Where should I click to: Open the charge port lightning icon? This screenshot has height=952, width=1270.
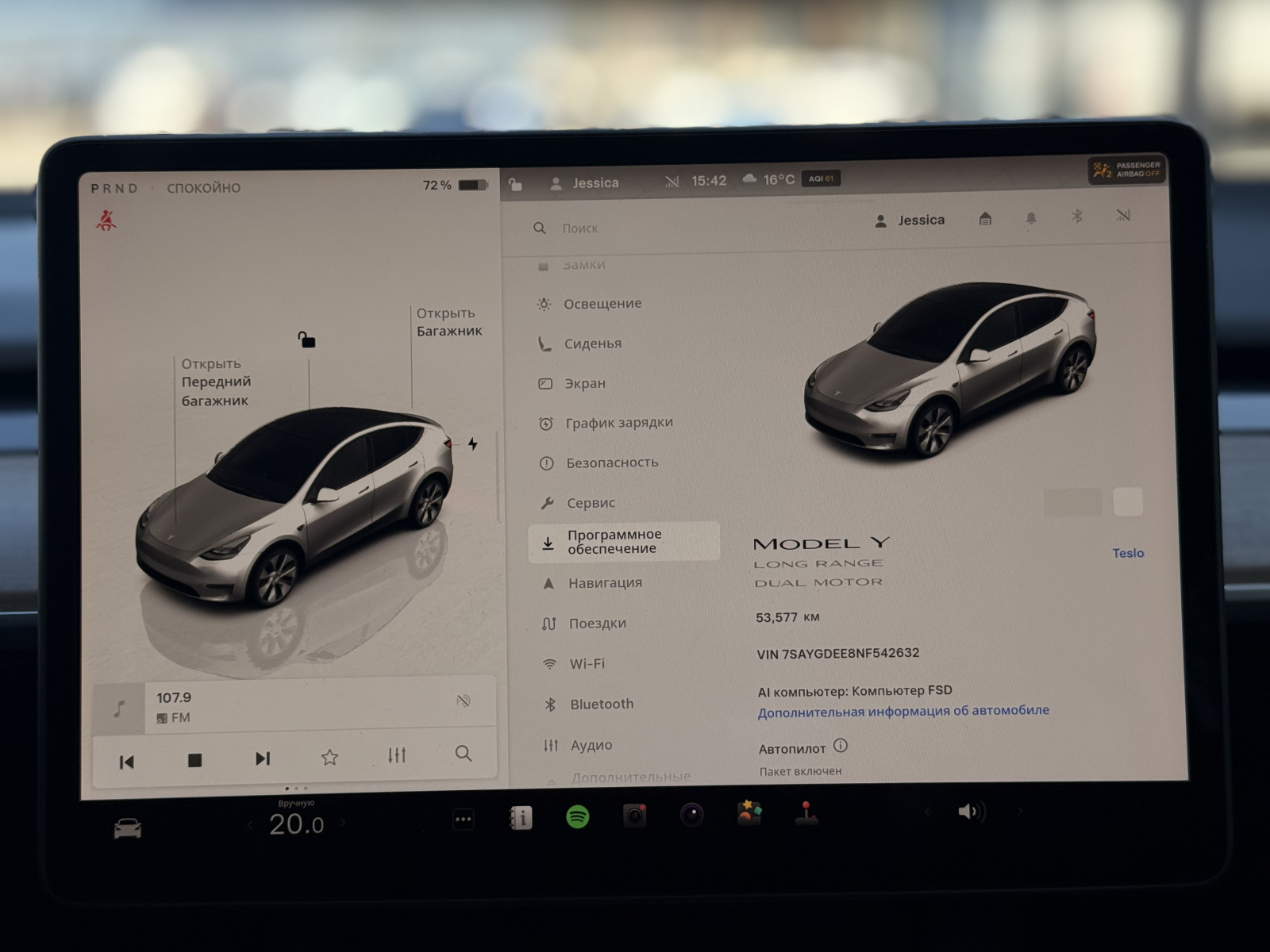473,444
